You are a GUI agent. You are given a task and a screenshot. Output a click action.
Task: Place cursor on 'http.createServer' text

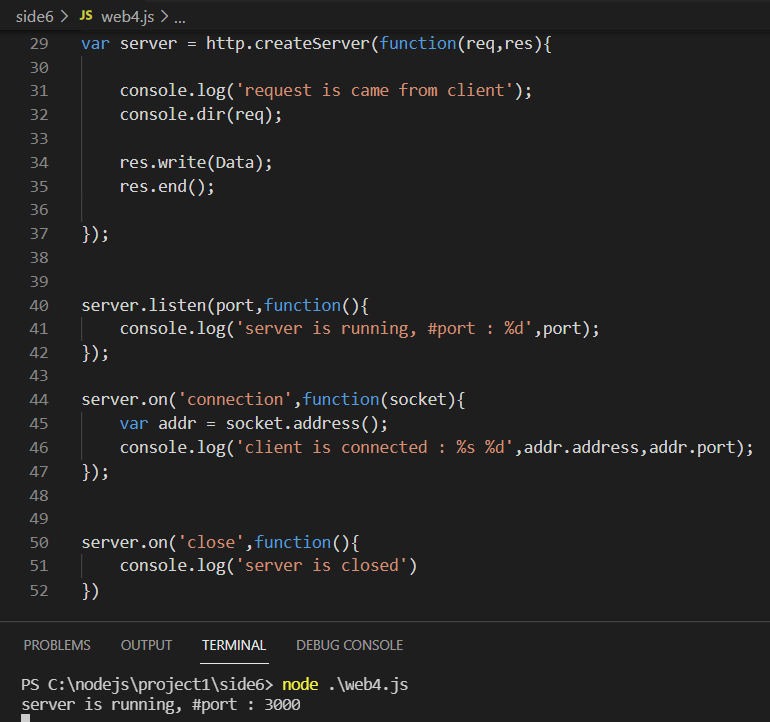pos(288,44)
